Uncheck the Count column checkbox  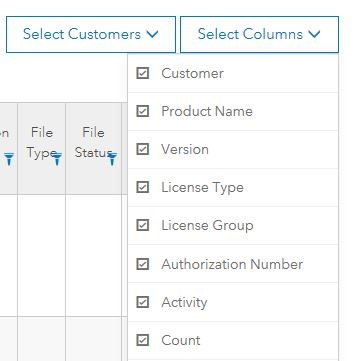tap(143, 340)
